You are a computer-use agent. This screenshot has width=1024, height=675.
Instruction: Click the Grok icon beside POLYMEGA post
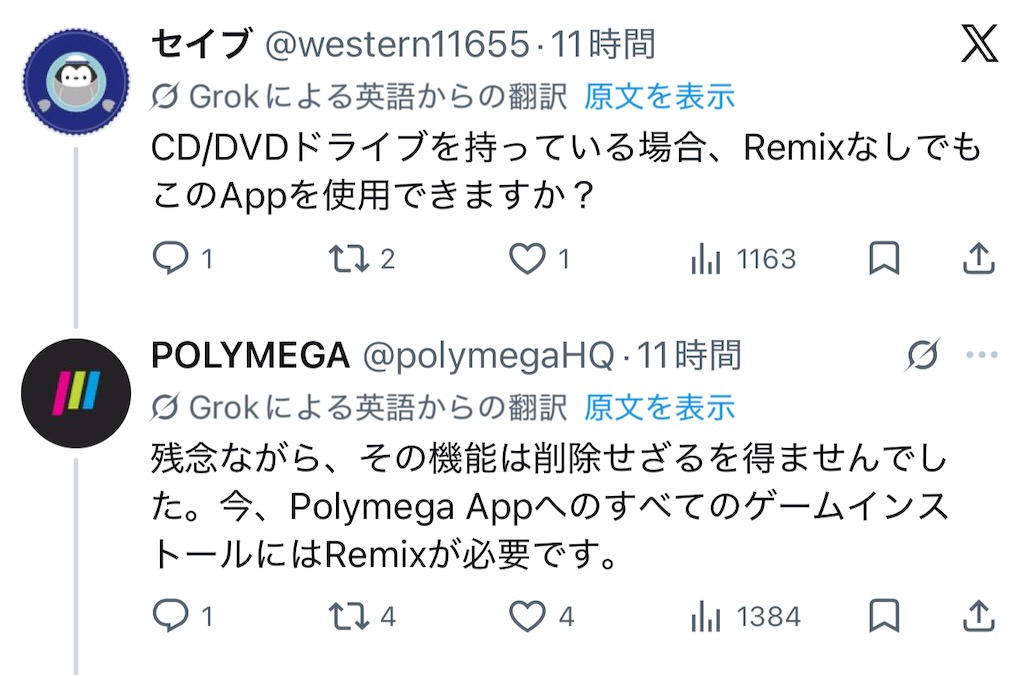(923, 355)
